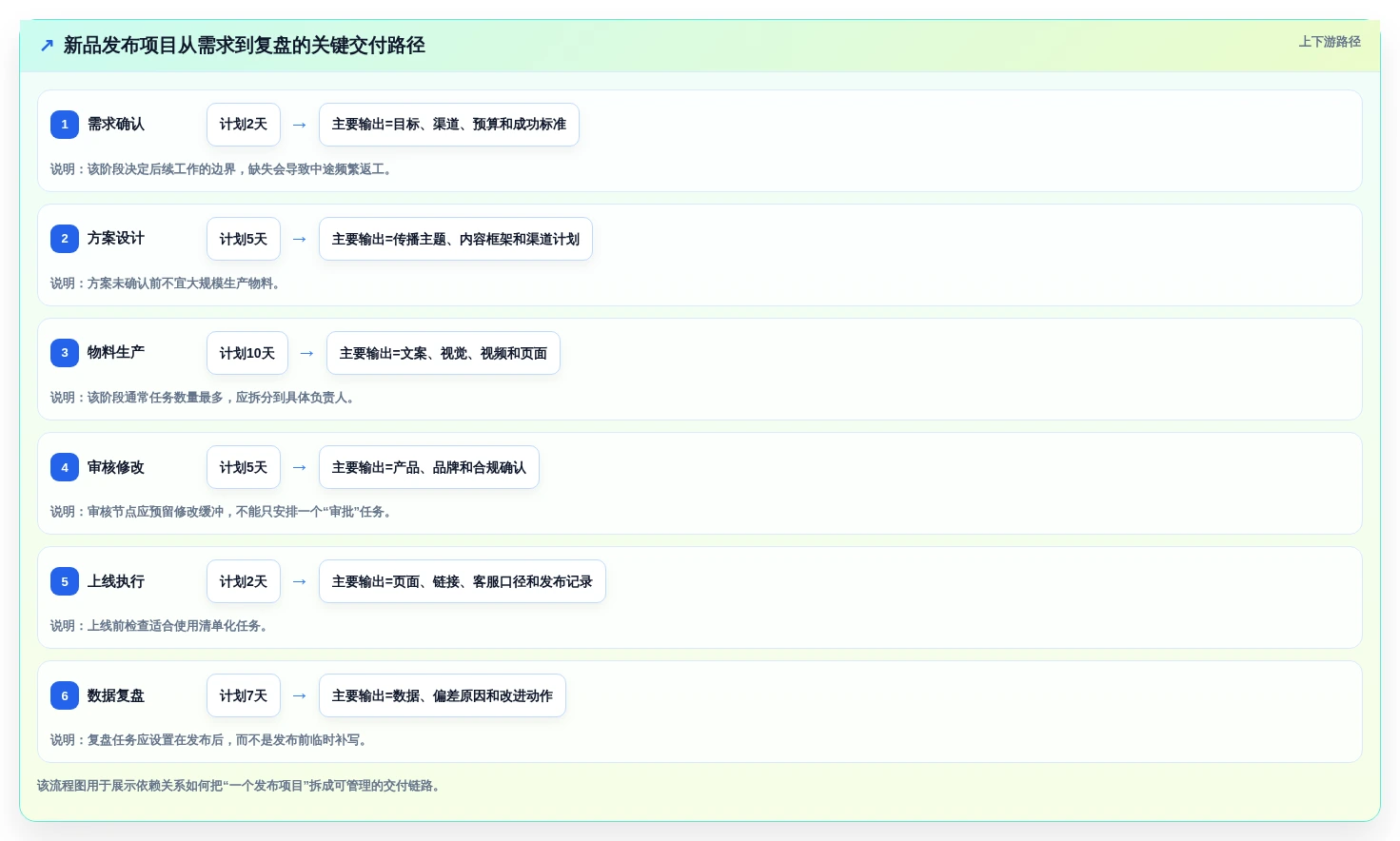Click the arrow after 计划5天 in 方案设计 row

pos(300,239)
